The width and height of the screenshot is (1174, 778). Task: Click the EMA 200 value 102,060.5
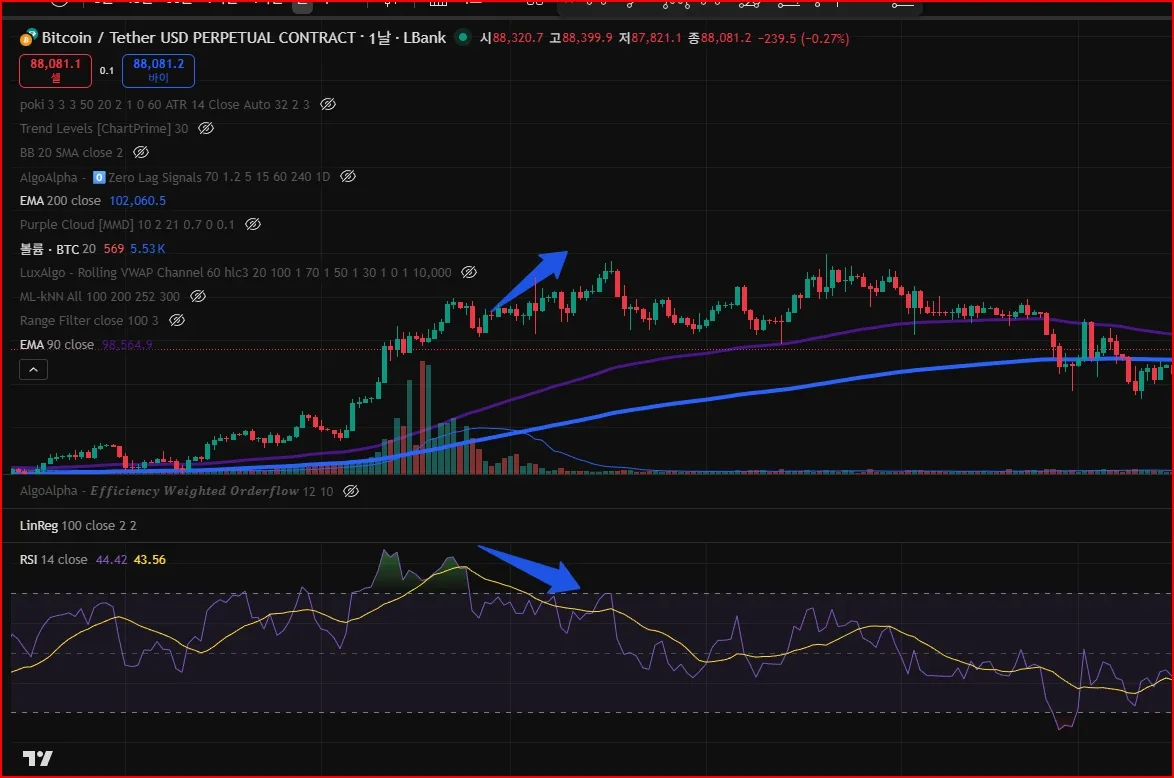[x=138, y=201]
